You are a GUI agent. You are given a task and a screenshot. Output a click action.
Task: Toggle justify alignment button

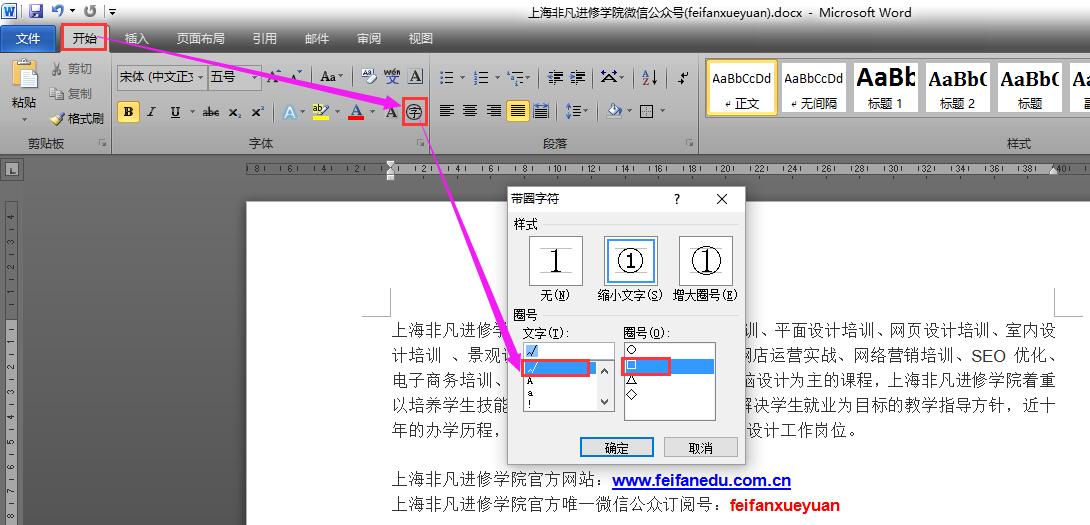coord(517,111)
